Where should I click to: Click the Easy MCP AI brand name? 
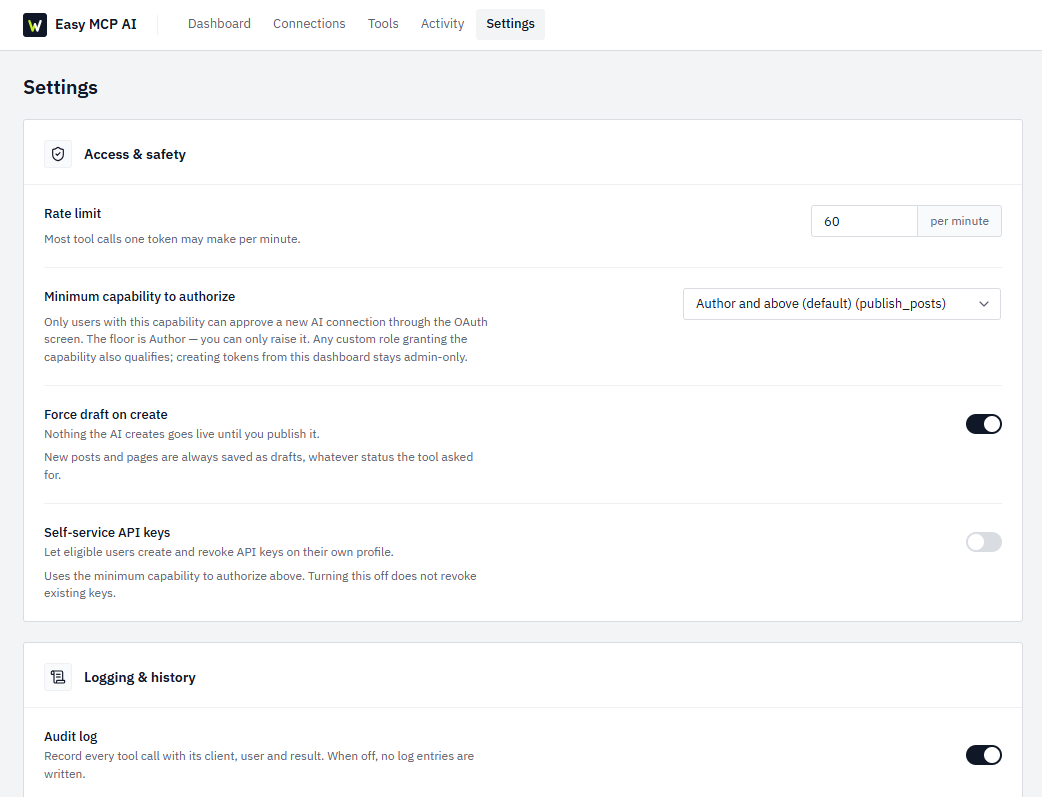[x=96, y=25]
